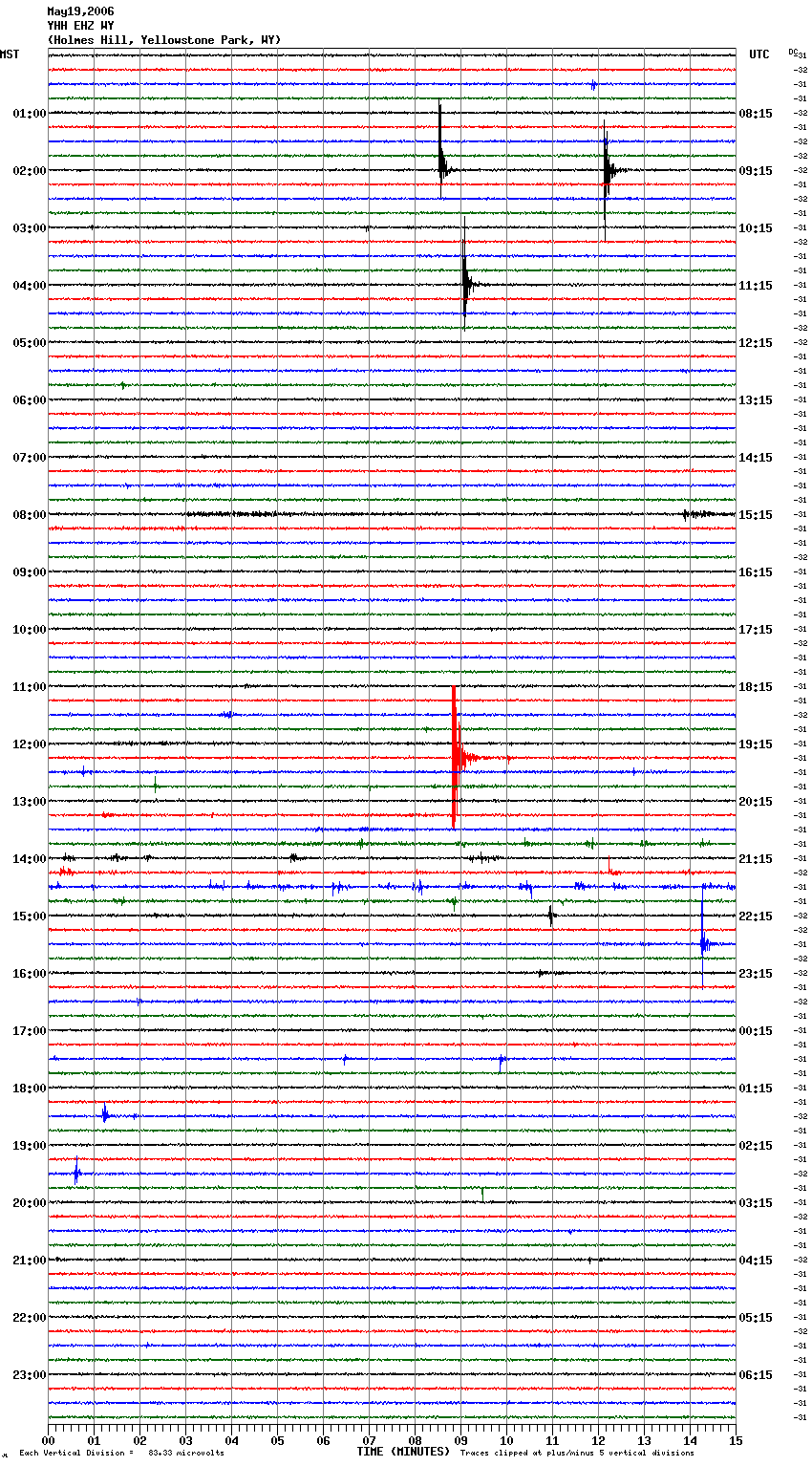Select the 15:00 MST time label

[30, 916]
